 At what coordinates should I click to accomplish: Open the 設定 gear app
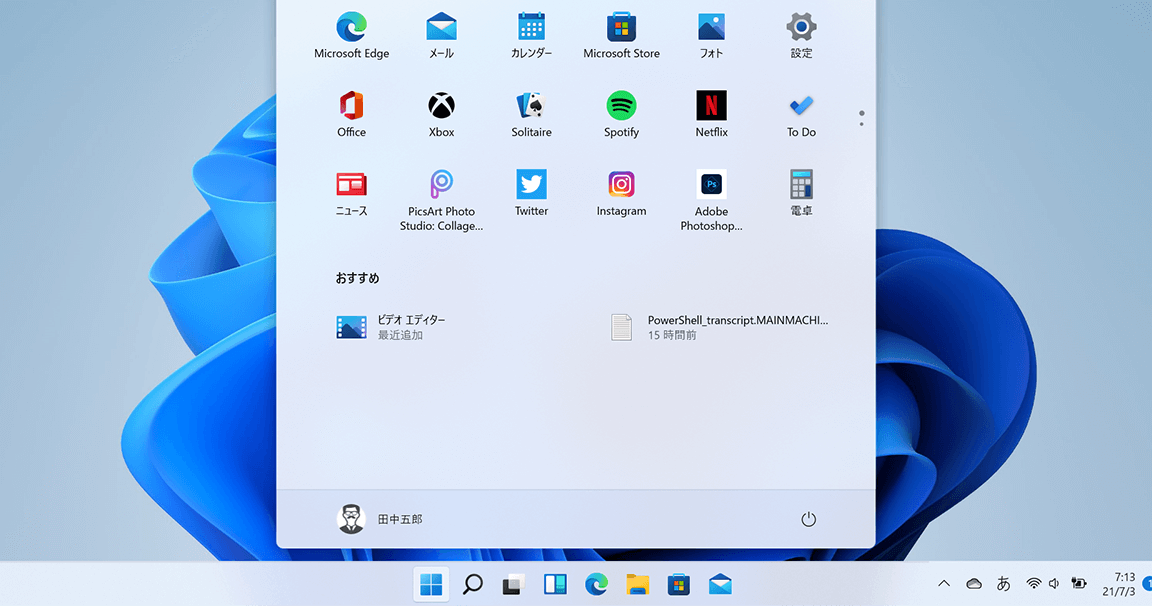801,35
